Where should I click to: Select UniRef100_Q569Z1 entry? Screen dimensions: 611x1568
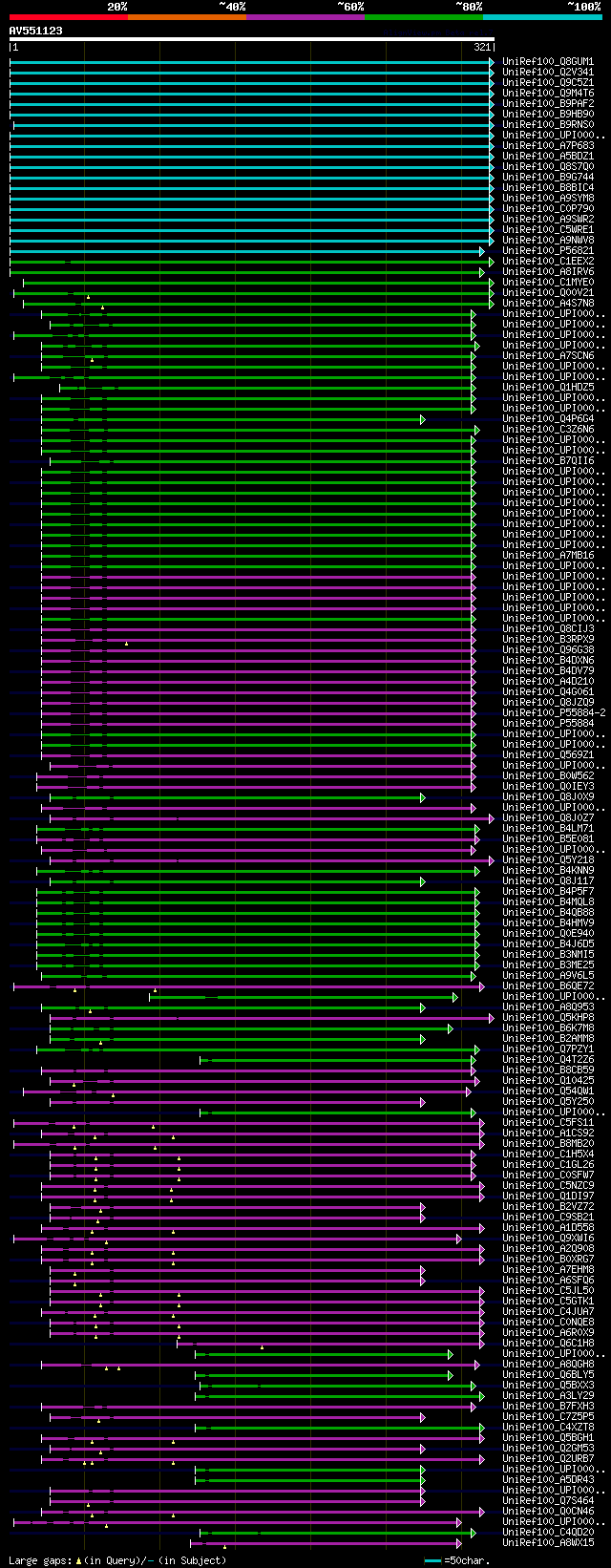548,755
